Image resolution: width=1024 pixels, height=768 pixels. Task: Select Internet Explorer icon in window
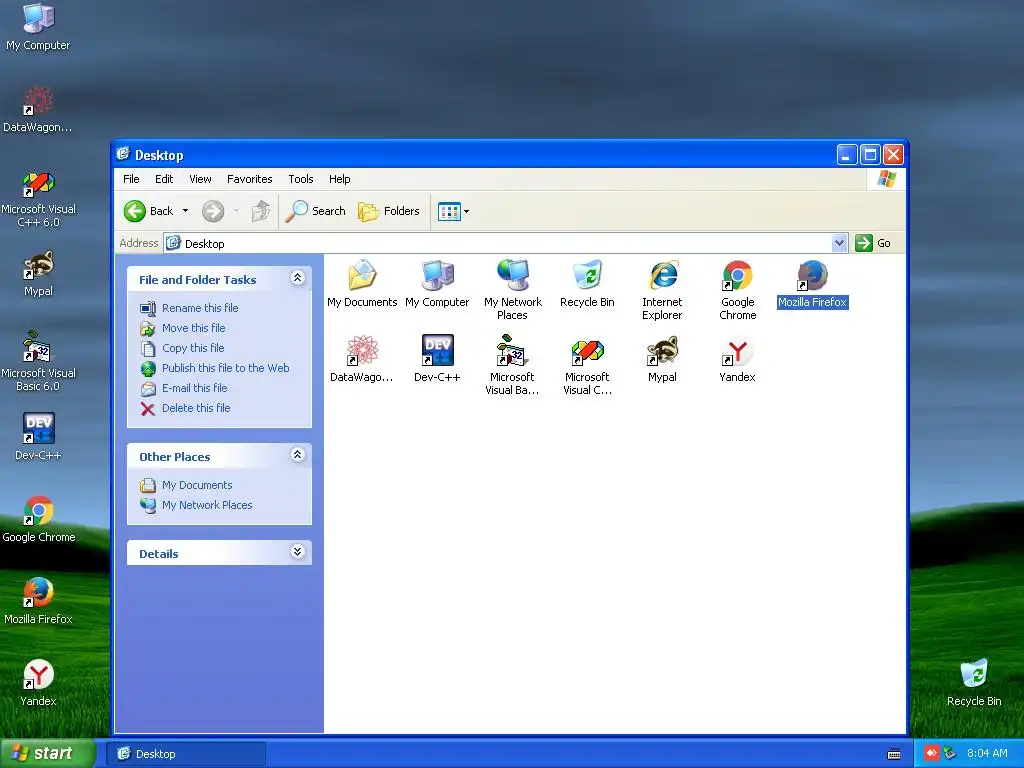662,290
